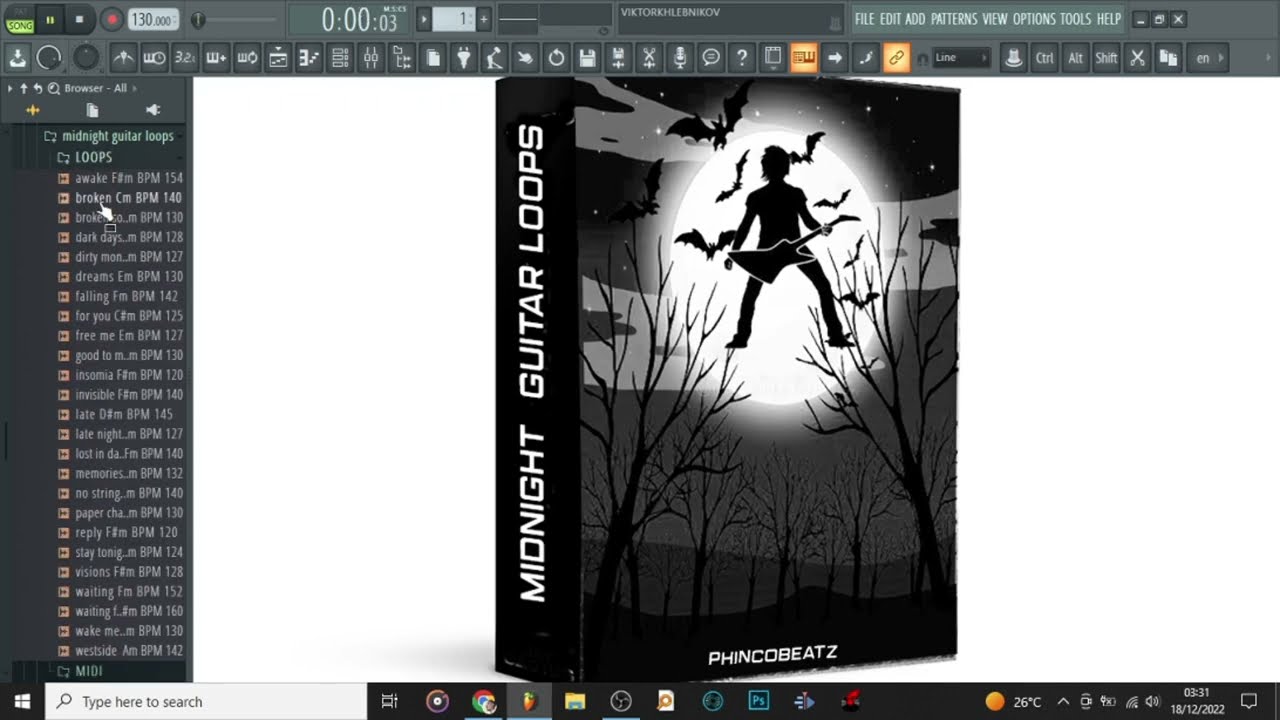Open the VIEW menu
This screenshot has height=720, width=1280.
tap(995, 19)
